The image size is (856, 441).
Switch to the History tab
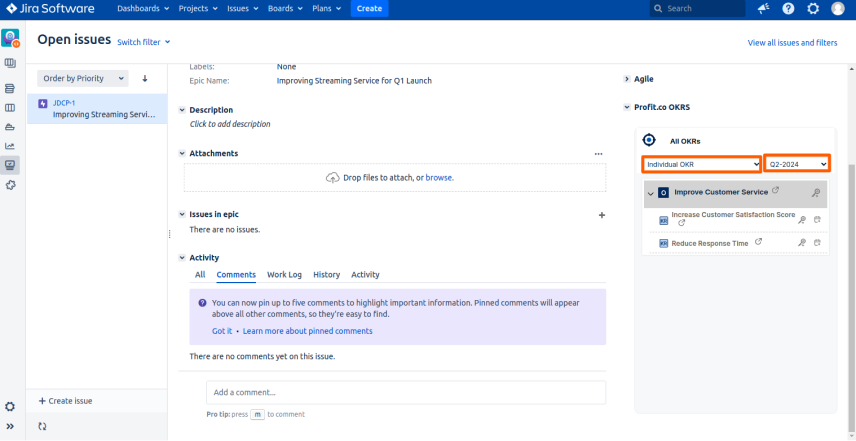point(326,275)
